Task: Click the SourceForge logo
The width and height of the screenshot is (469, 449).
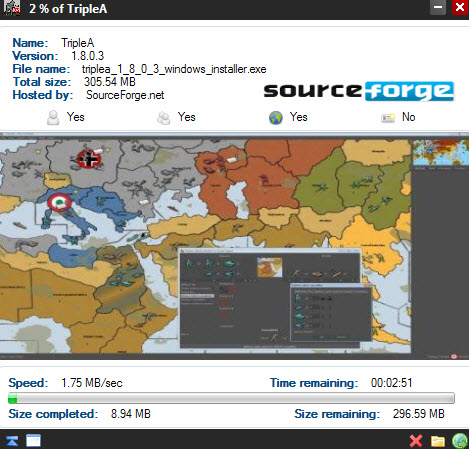Action: 359,91
